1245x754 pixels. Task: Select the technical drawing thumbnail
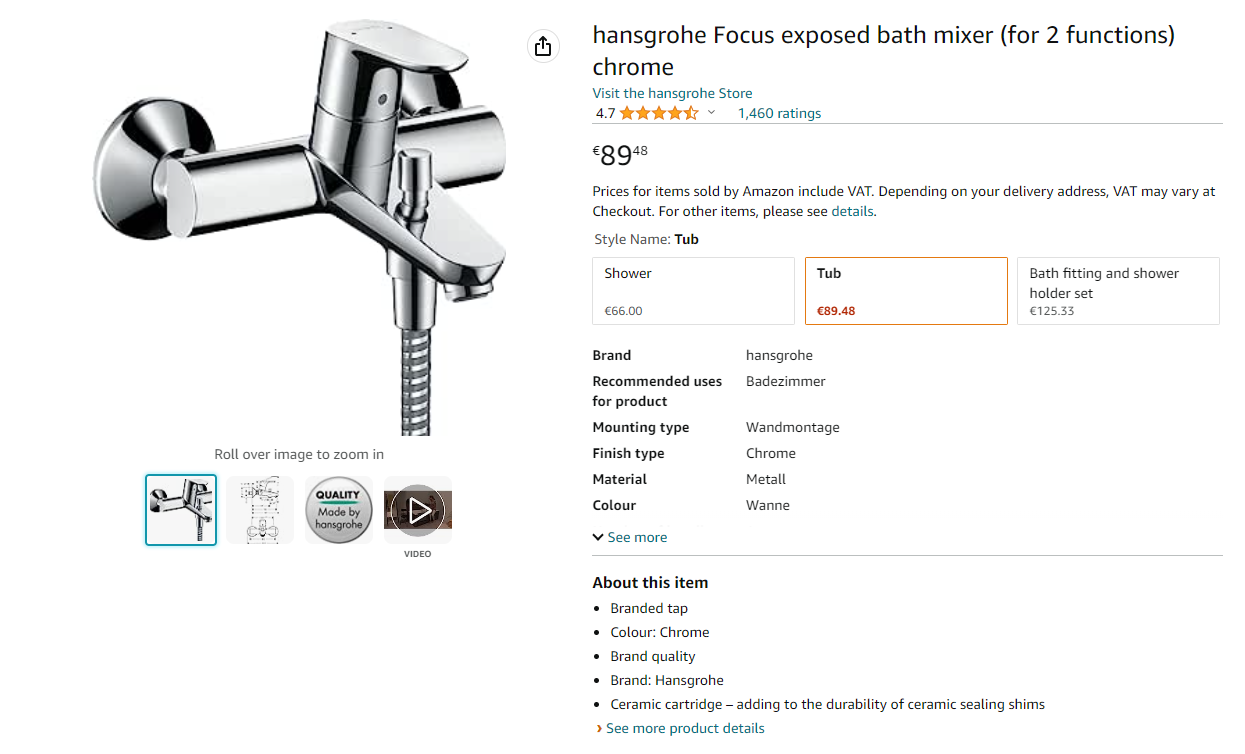[x=260, y=510]
